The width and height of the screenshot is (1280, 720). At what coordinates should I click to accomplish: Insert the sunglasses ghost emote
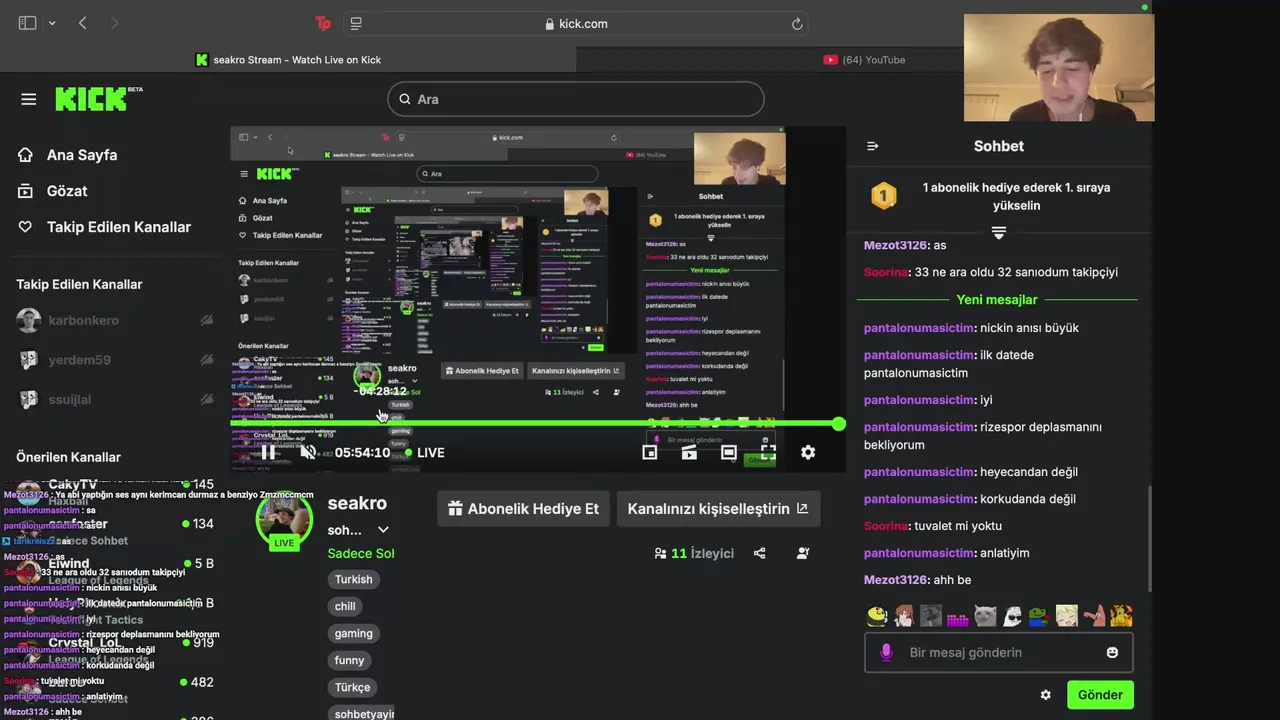point(1012,616)
